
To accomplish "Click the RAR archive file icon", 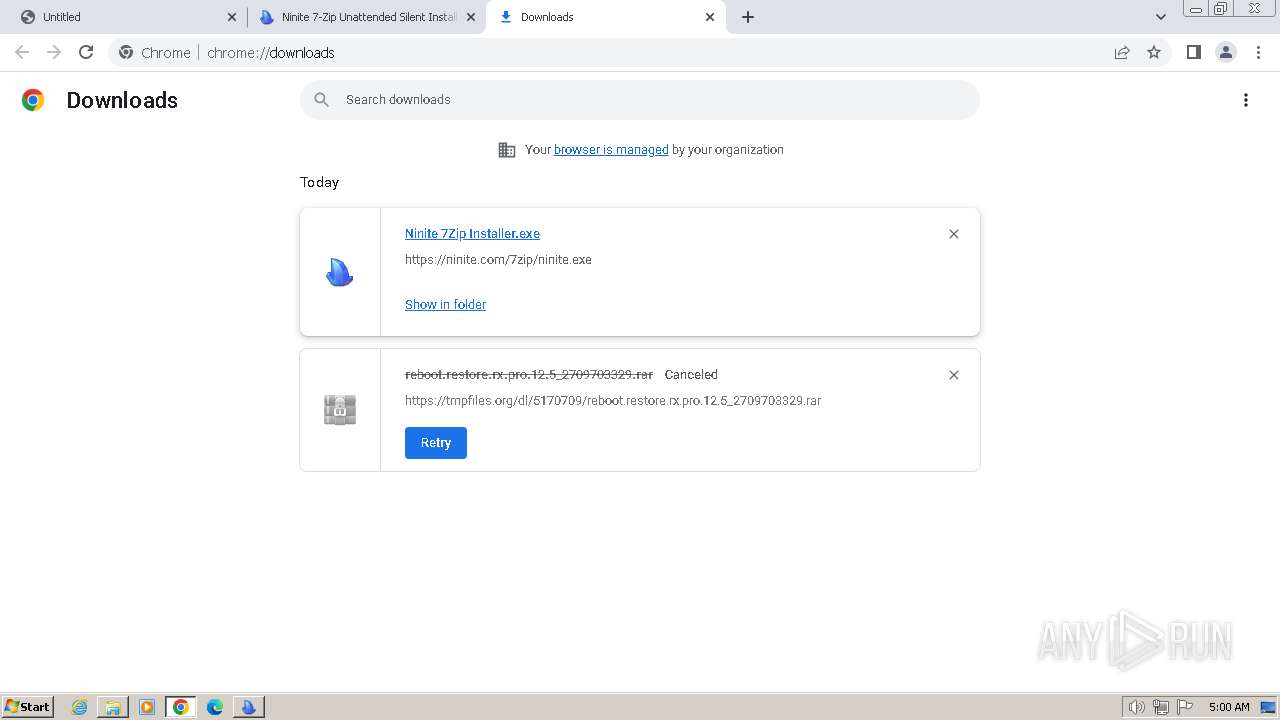I will tap(340, 410).
